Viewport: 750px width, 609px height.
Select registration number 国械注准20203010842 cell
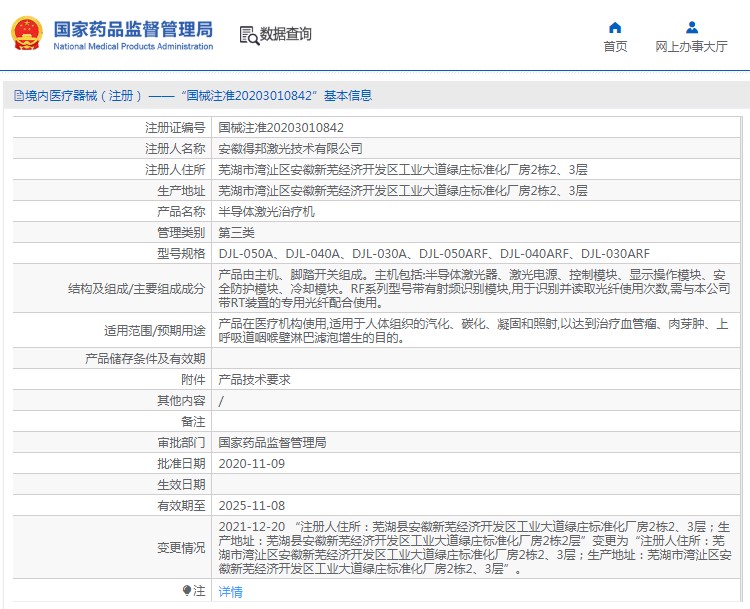281,128
